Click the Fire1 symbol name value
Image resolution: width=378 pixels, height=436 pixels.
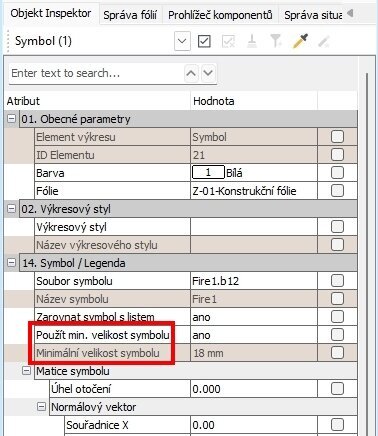coord(204,299)
